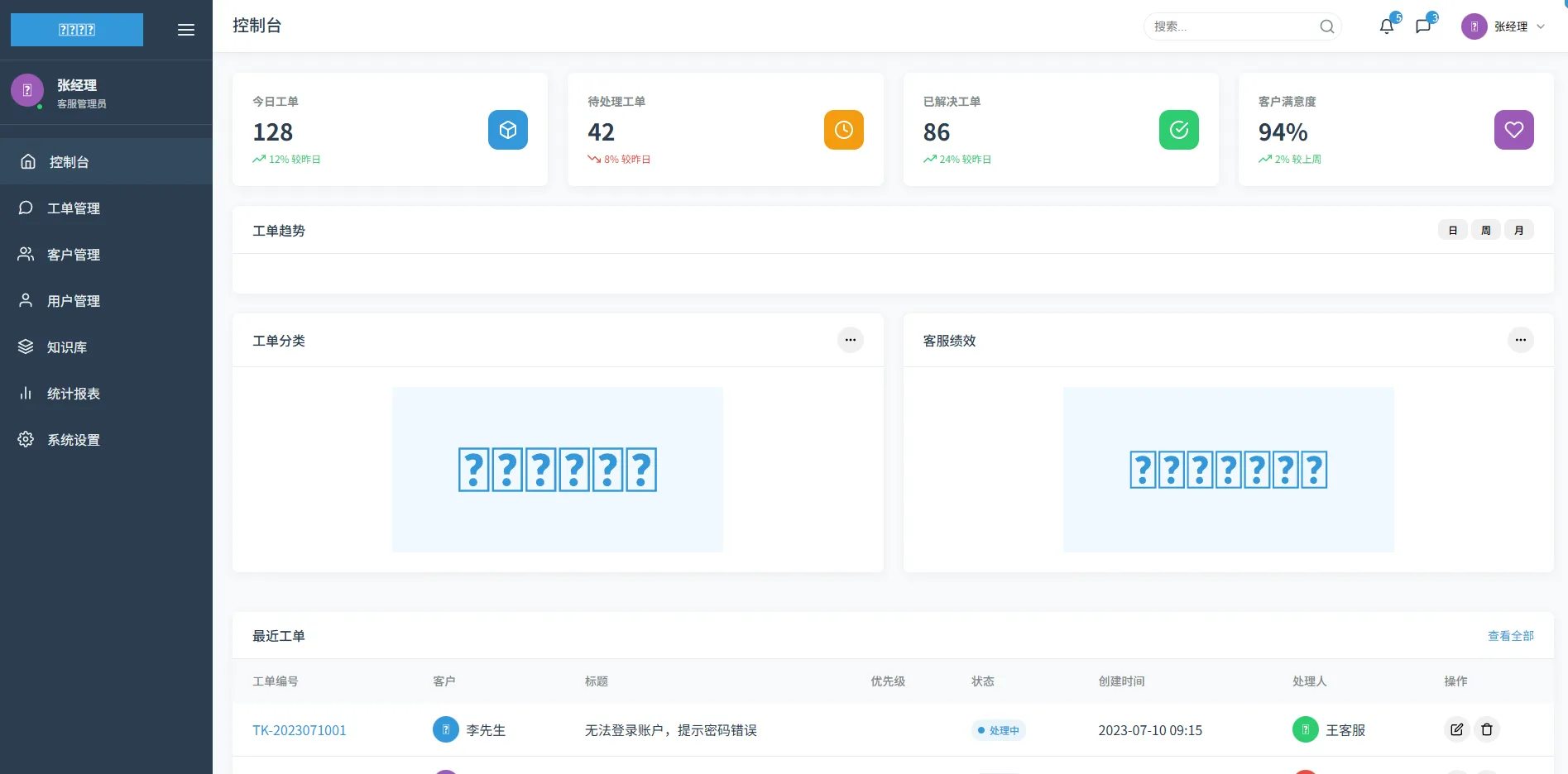The height and width of the screenshot is (774, 1568).
Task: Click the 状态 column header
Action: point(983,681)
